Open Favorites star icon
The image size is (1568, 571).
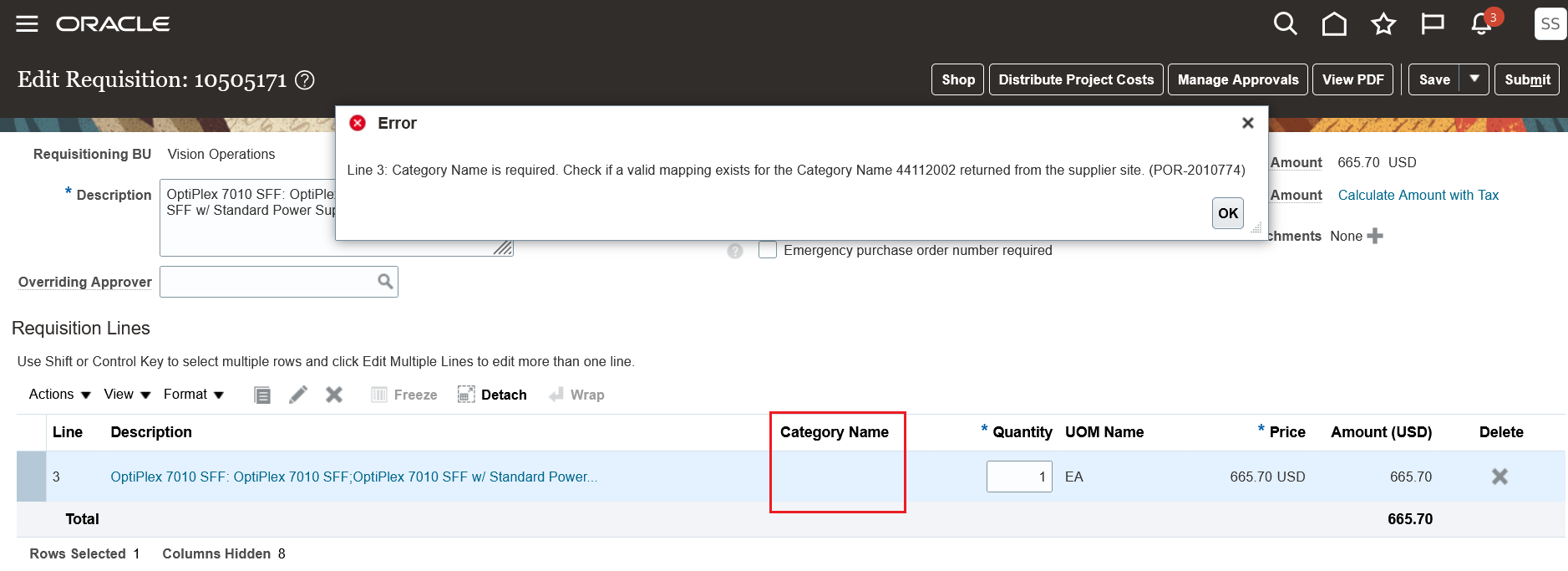pos(1383,23)
